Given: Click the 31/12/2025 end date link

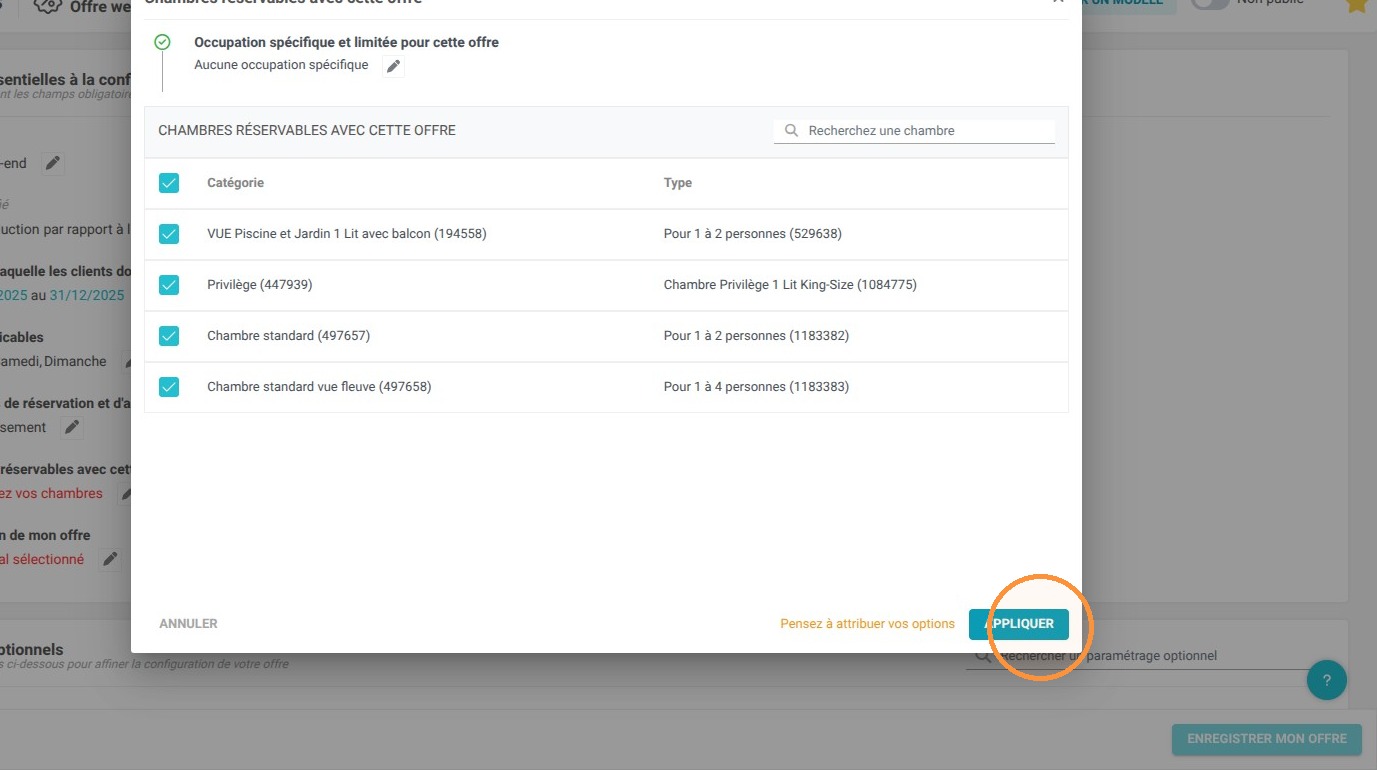Looking at the screenshot, I should [x=87, y=295].
